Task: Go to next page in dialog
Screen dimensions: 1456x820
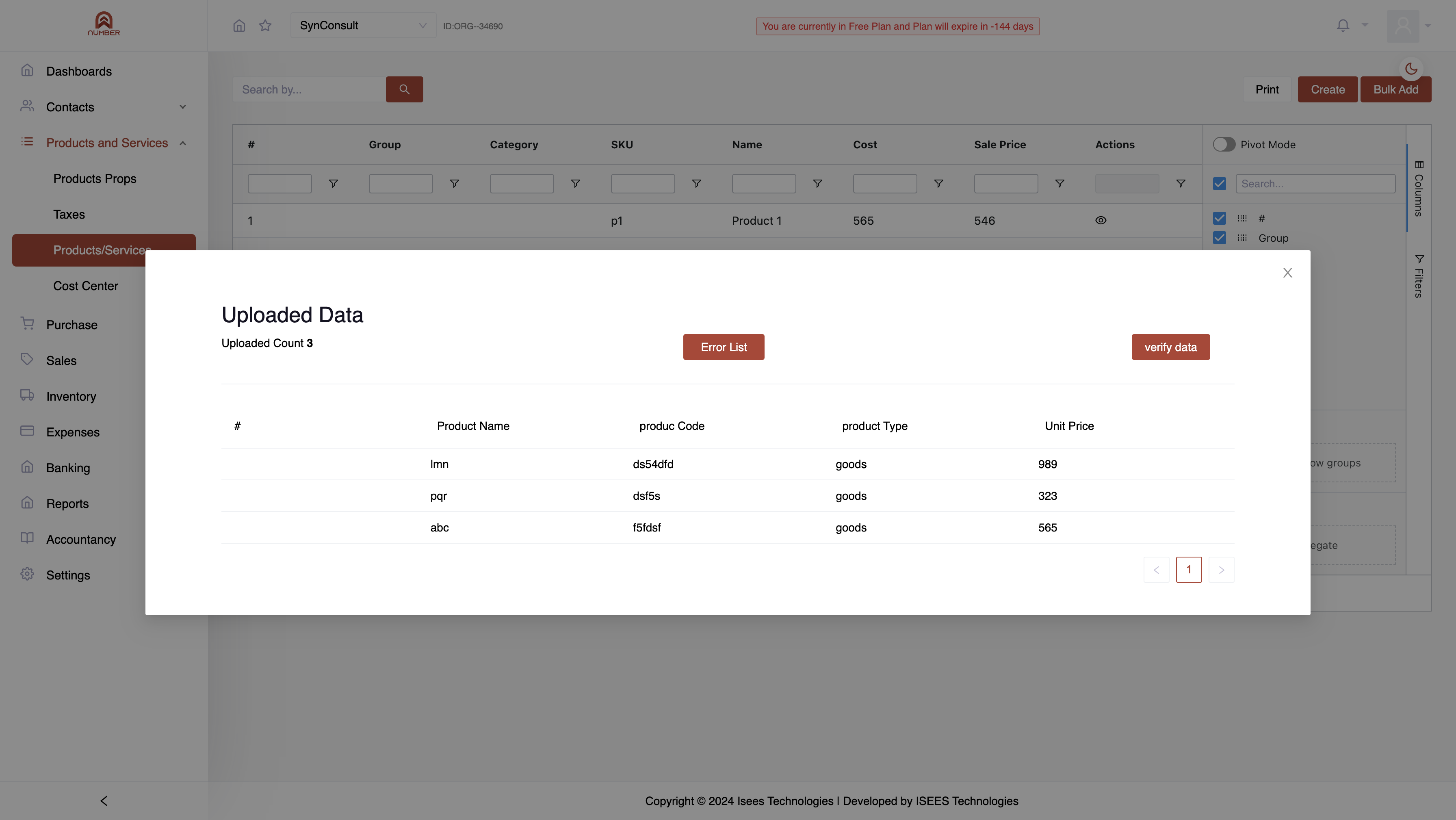Action: 1221,570
